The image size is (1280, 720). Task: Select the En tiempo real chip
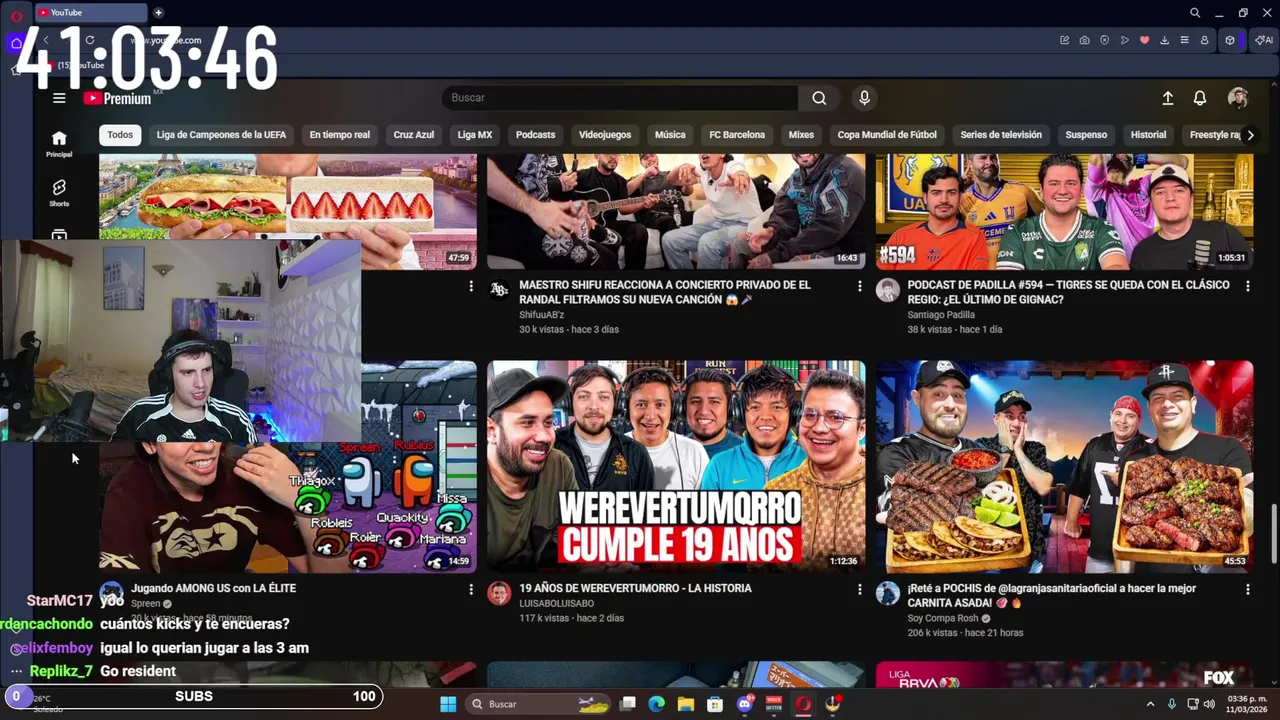tap(339, 135)
